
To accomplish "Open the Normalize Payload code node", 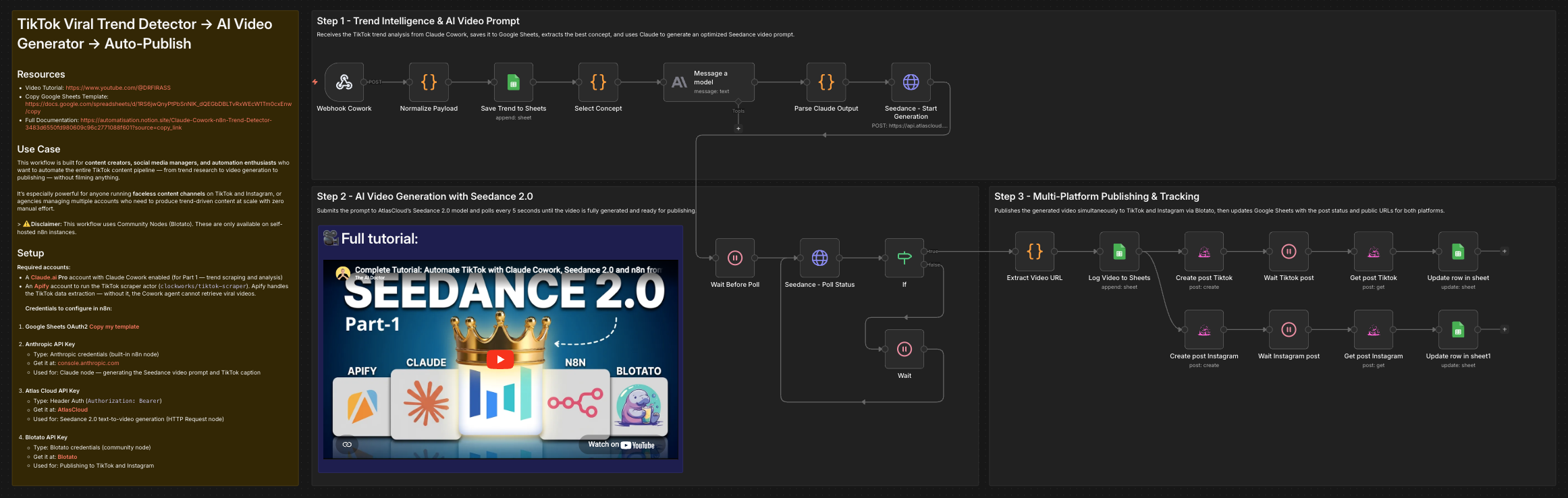I will (x=429, y=82).
